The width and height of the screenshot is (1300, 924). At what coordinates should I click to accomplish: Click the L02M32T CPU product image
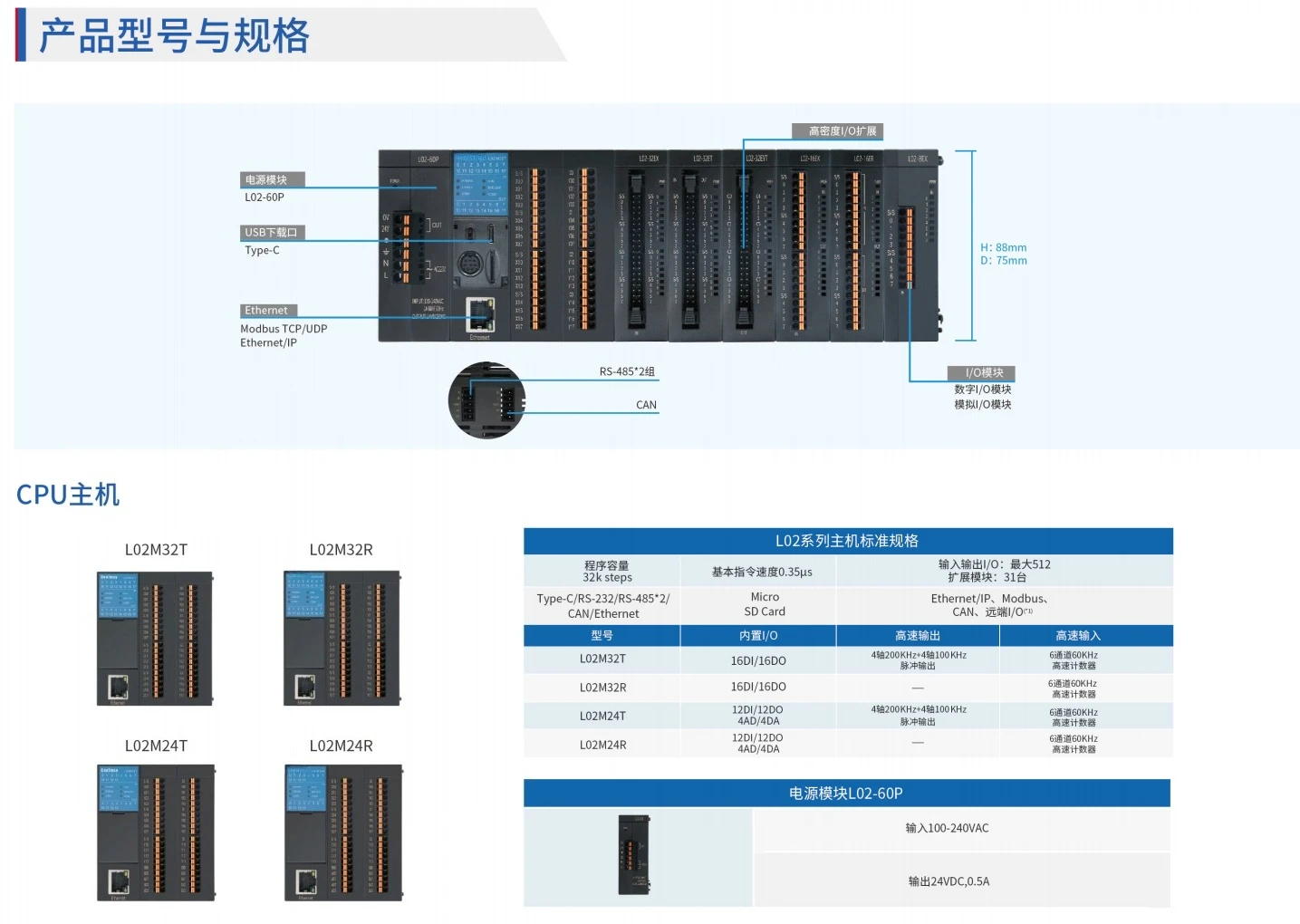pyautogui.click(x=155, y=639)
